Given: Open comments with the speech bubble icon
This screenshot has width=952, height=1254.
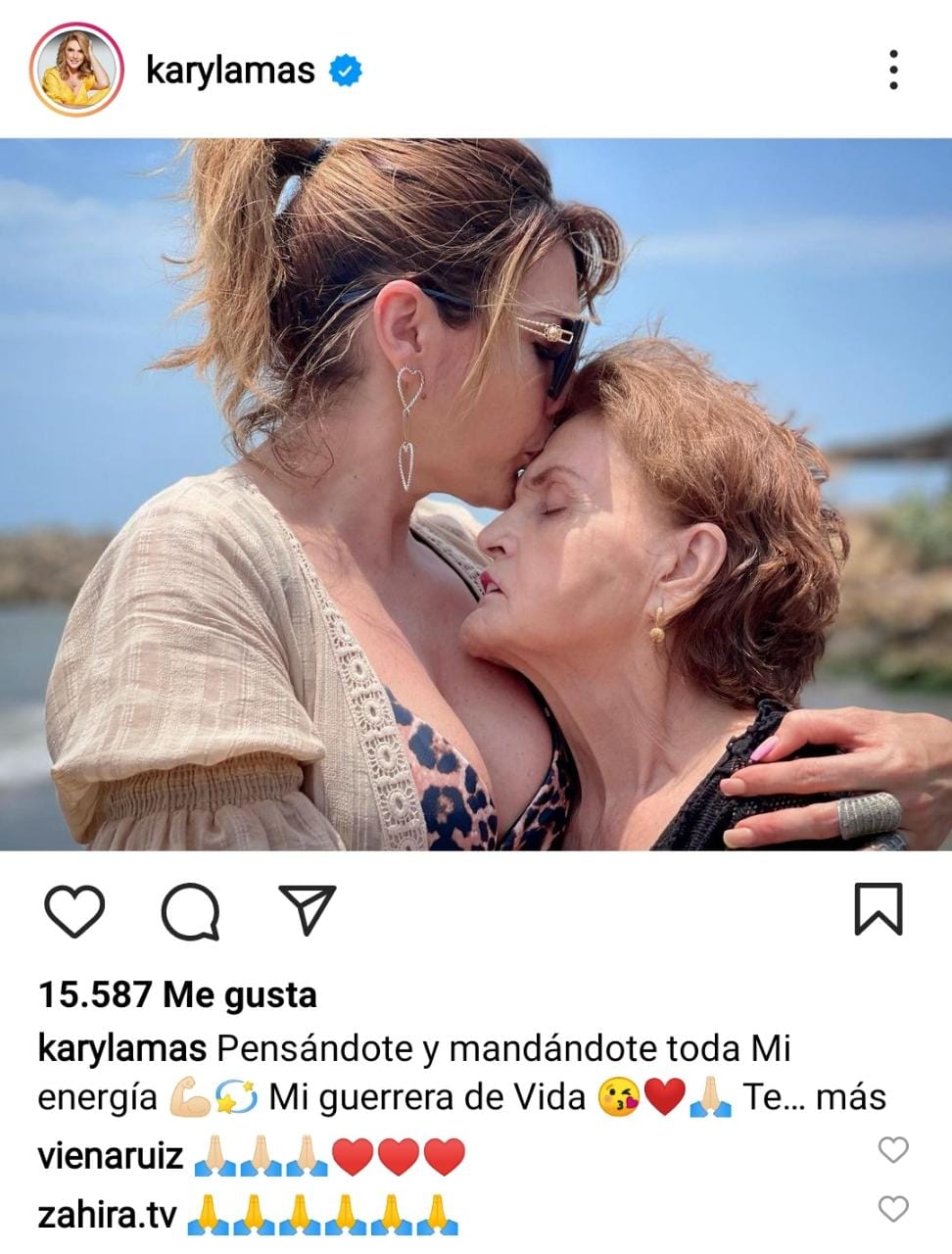Looking at the screenshot, I should pyautogui.click(x=190, y=911).
